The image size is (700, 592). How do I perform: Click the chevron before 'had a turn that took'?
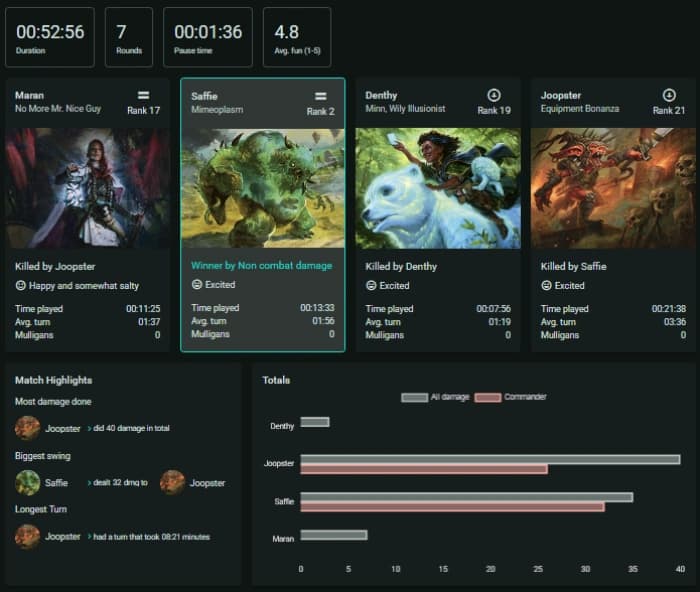pos(89,537)
